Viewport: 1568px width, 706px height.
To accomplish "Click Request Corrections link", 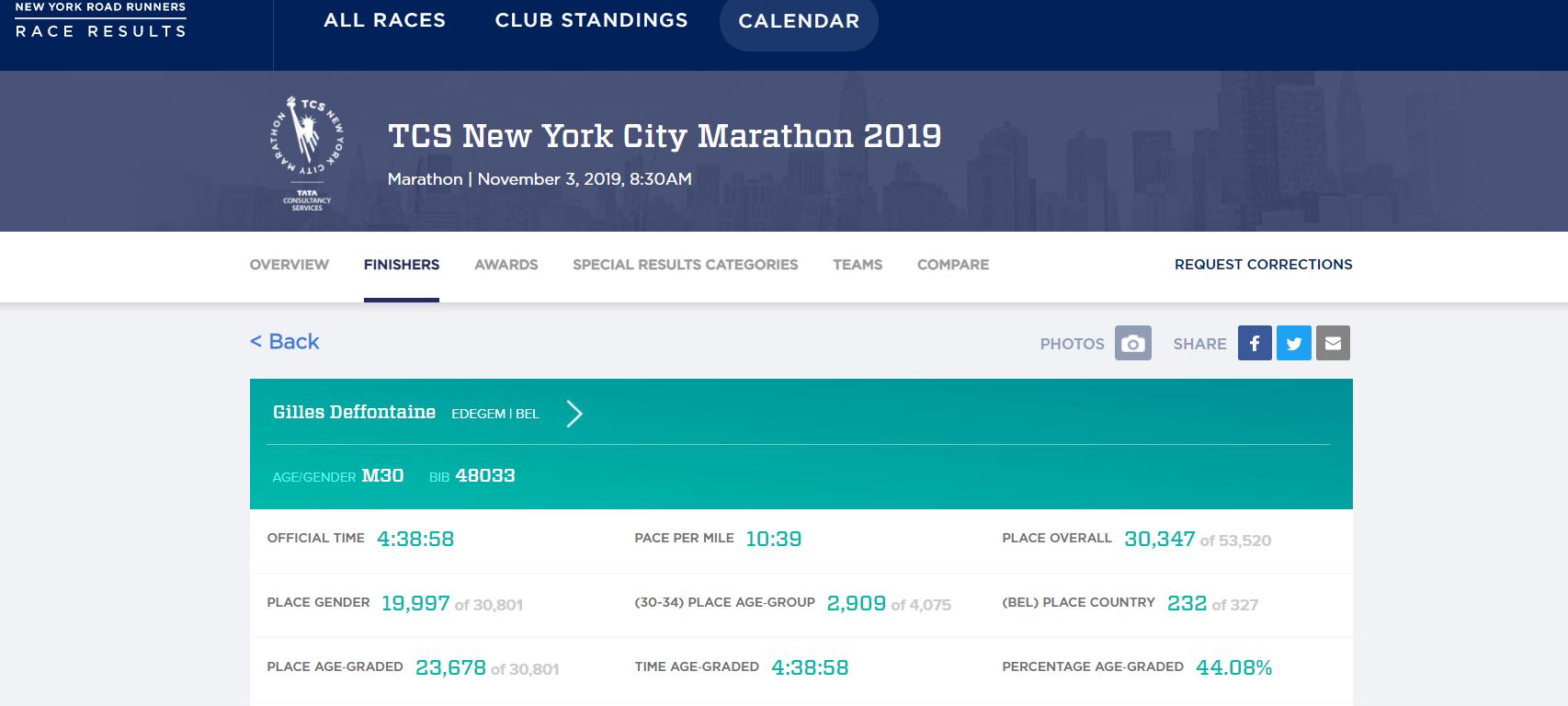I will pos(1263,265).
